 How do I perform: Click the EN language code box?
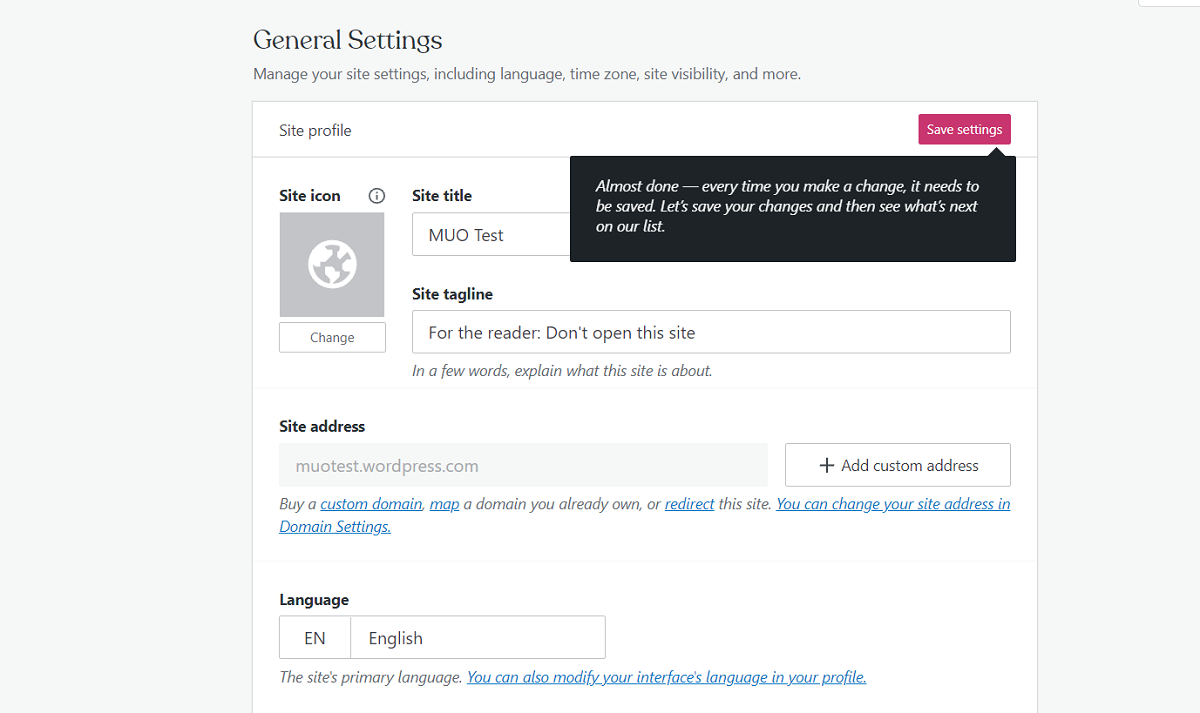pyautogui.click(x=314, y=637)
